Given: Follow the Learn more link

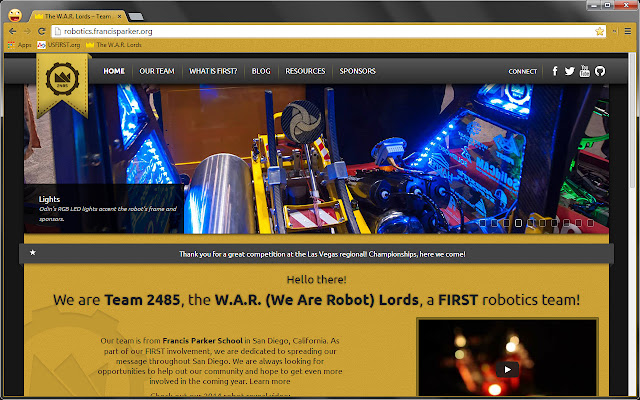Looking at the screenshot, I should 270,381.
